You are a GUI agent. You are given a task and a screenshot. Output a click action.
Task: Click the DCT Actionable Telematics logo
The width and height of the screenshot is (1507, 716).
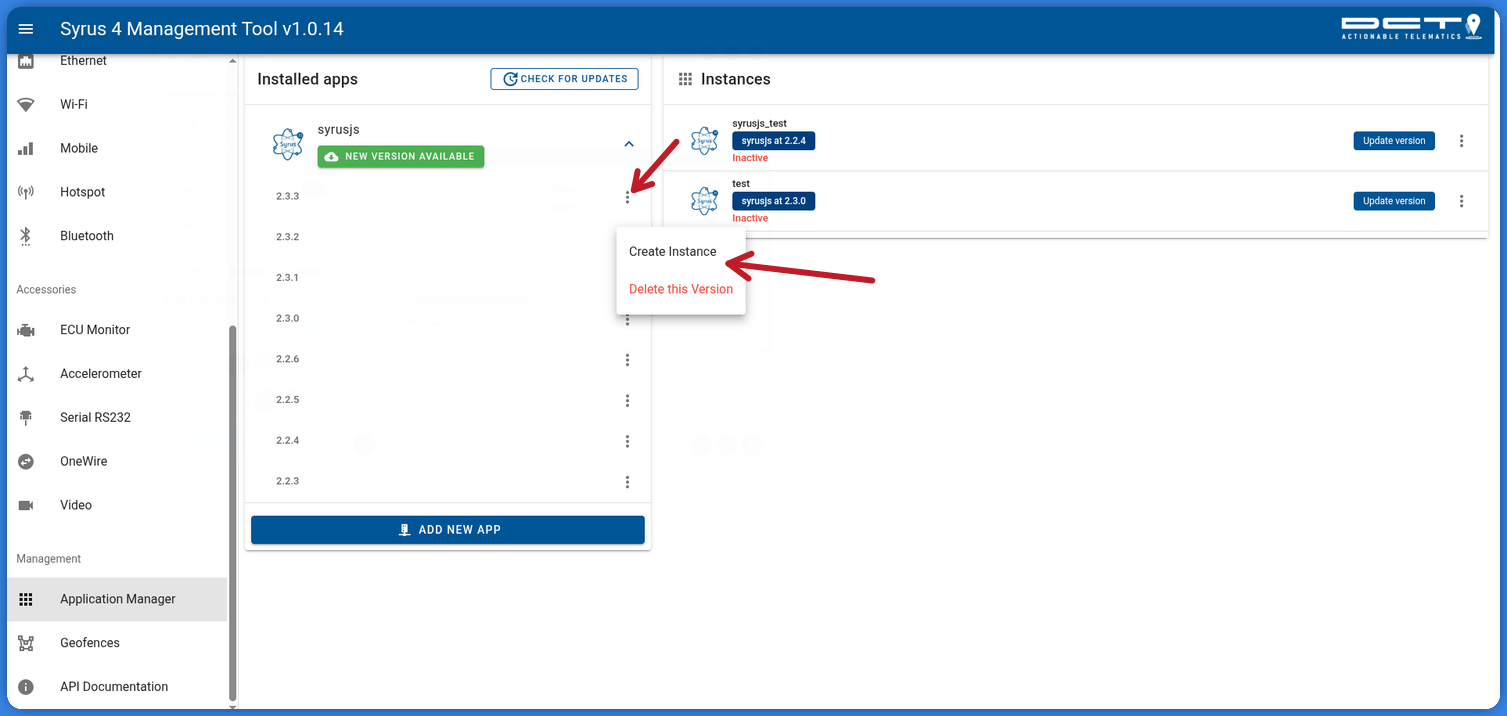coord(1411,28)
